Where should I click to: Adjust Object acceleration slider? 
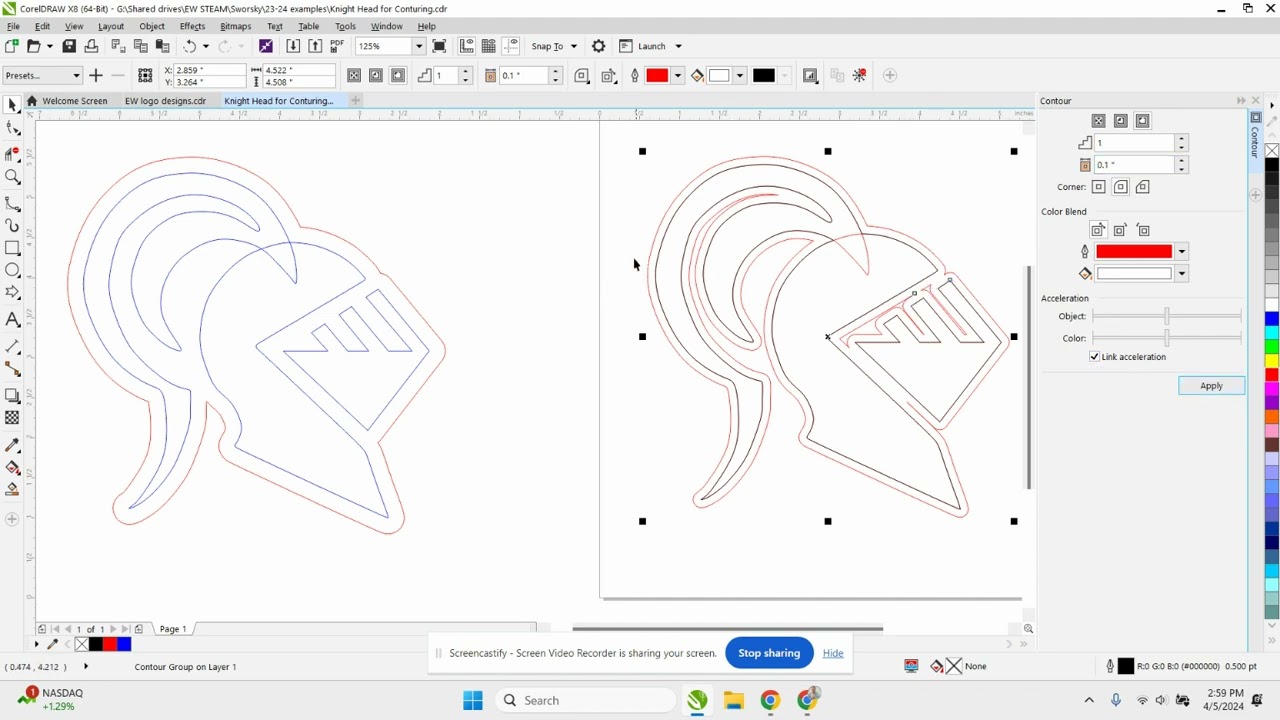tap(1167, 316)
